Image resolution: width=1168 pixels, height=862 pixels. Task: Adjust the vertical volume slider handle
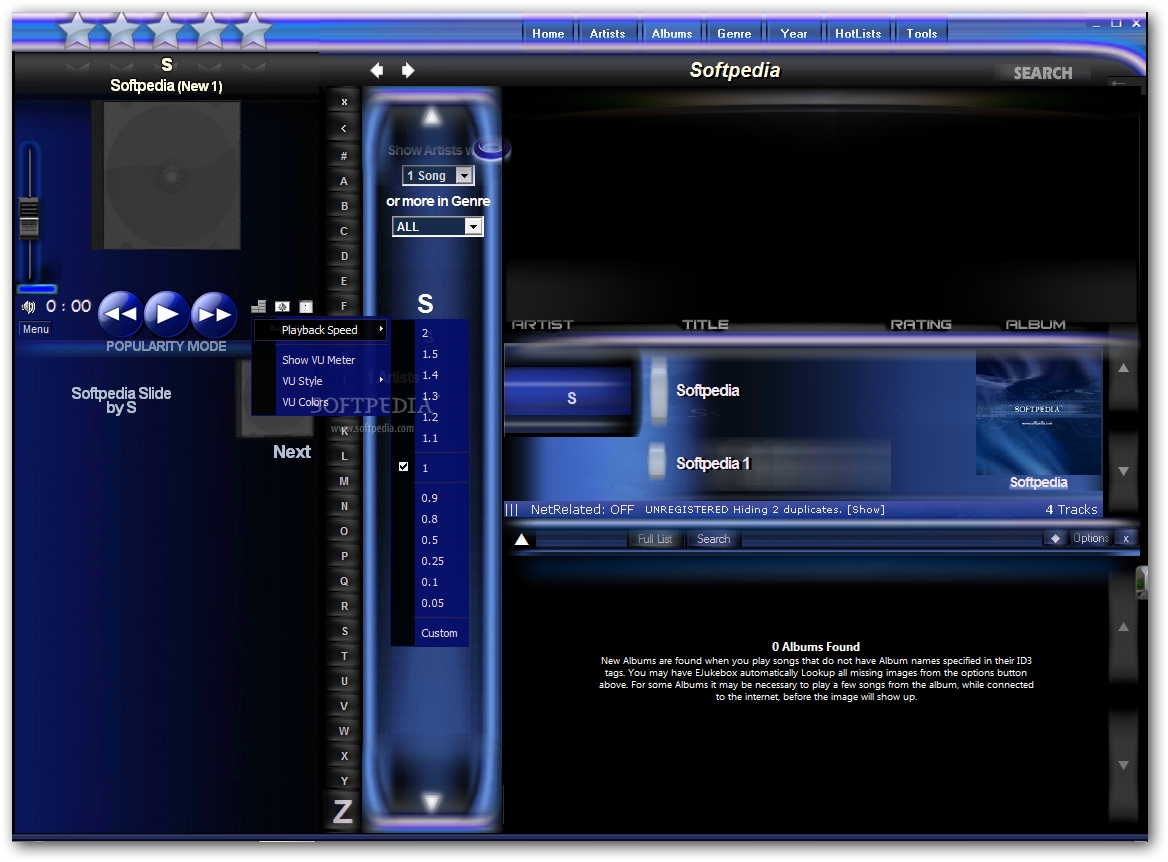(29, 218)
